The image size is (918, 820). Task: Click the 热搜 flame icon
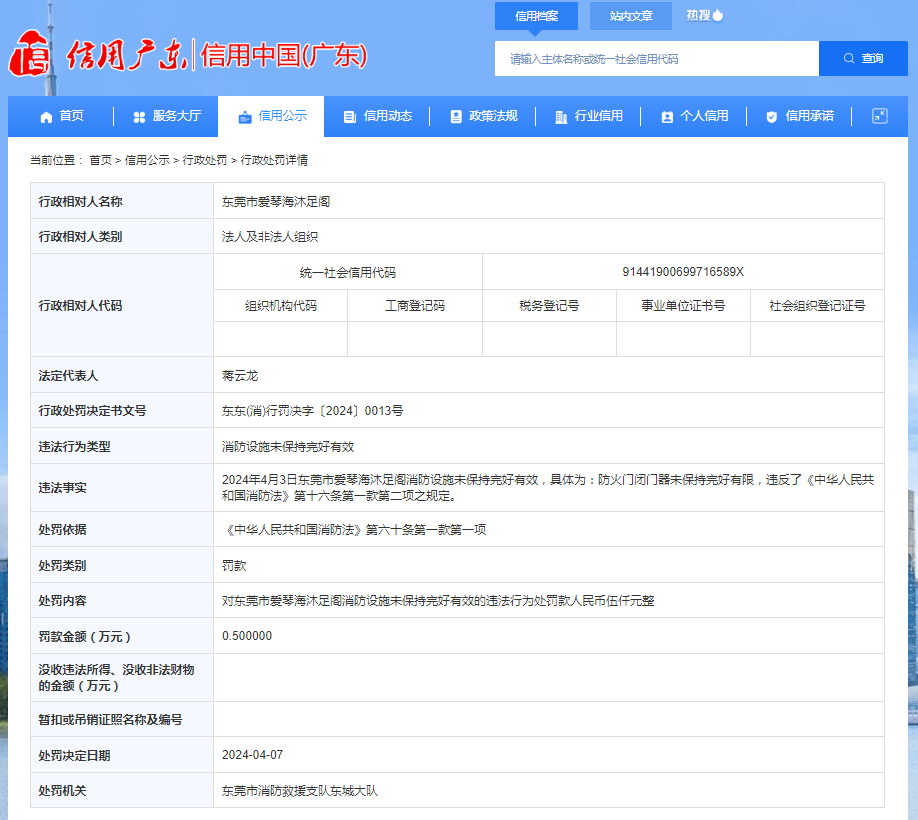[x=718, y=15]
